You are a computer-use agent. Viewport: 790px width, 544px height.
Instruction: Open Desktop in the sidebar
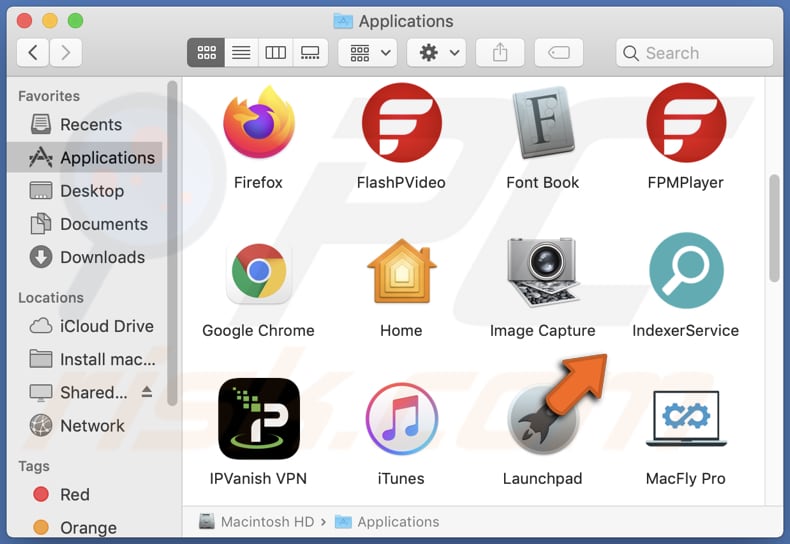pyautogui.click(x=85, y=191)
